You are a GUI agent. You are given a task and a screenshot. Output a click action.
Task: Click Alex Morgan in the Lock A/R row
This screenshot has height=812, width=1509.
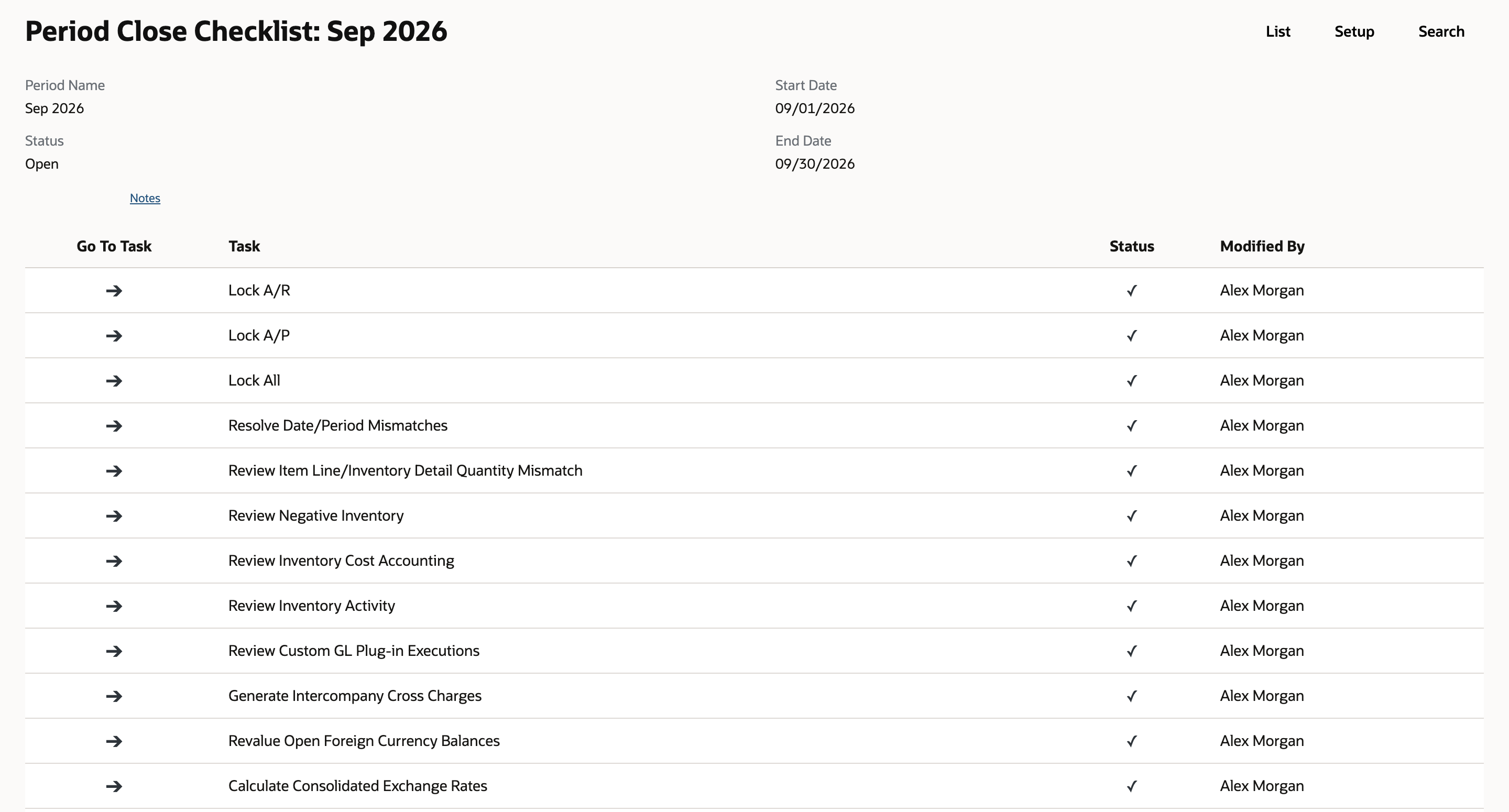click(1262, 291)
